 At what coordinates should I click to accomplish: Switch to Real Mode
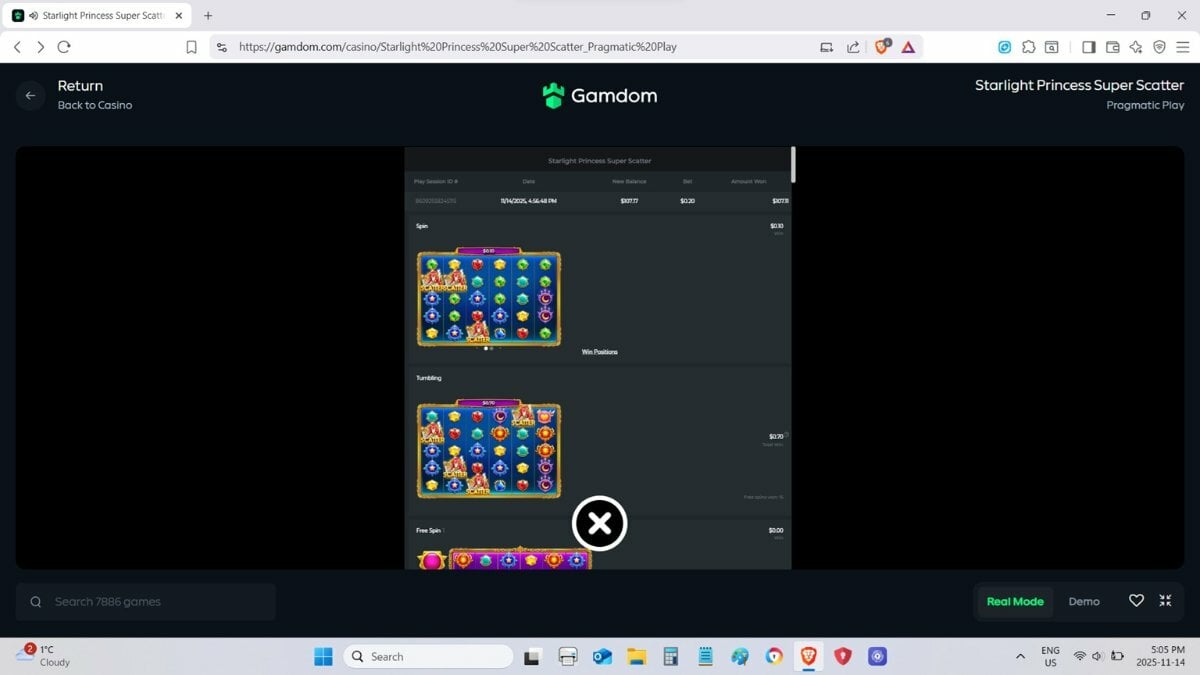point(1014,601)
